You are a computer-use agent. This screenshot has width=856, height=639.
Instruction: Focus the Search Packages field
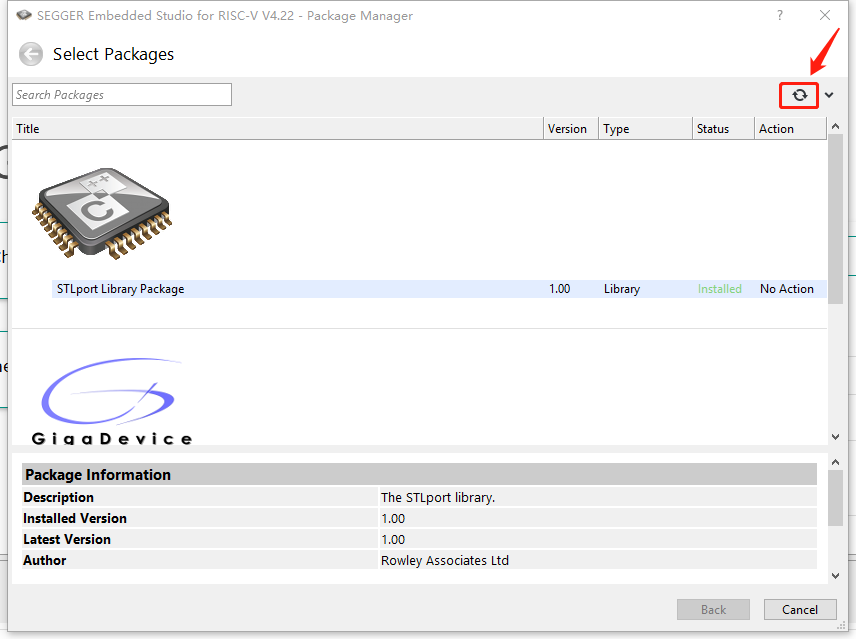[x=122, y=94]
